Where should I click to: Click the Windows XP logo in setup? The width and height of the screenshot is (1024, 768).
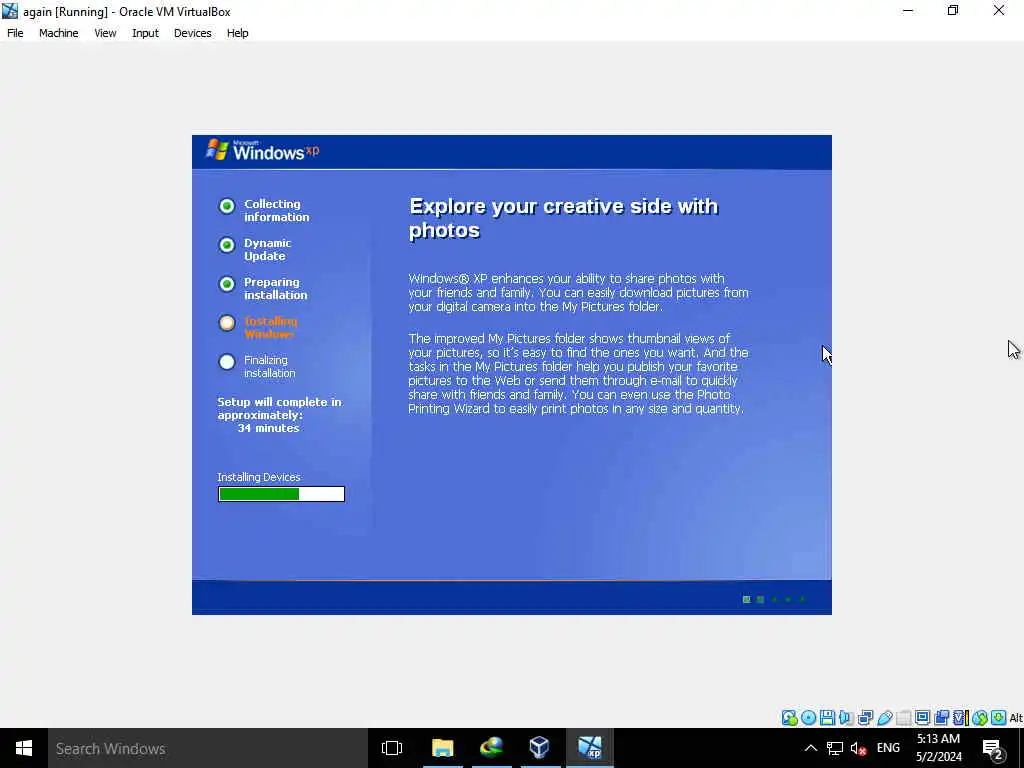pos(263,151)
